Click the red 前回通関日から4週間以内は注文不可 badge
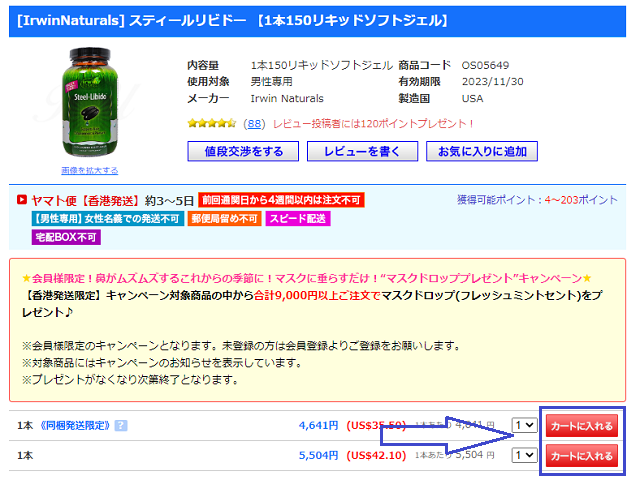 [x=281, y=200]
